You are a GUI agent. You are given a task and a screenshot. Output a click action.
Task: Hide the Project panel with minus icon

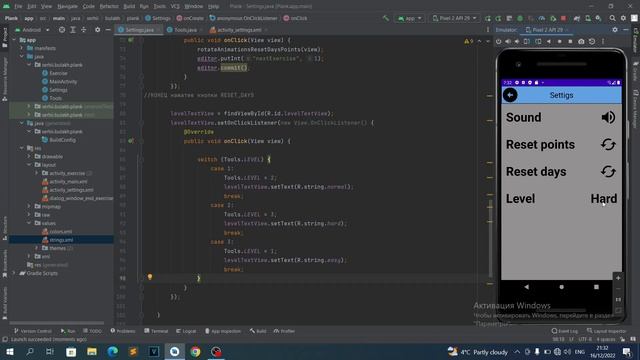click(108, 30)
